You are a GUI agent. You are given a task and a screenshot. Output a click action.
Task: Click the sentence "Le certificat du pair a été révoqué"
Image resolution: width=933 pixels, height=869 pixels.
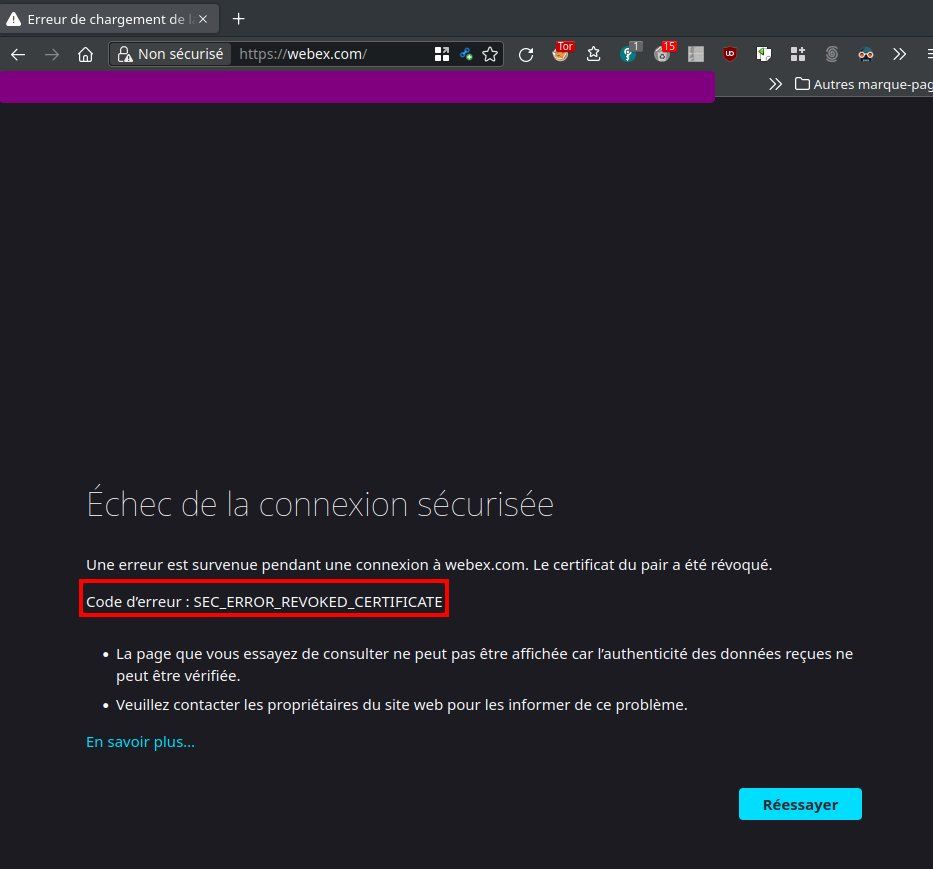653,565
